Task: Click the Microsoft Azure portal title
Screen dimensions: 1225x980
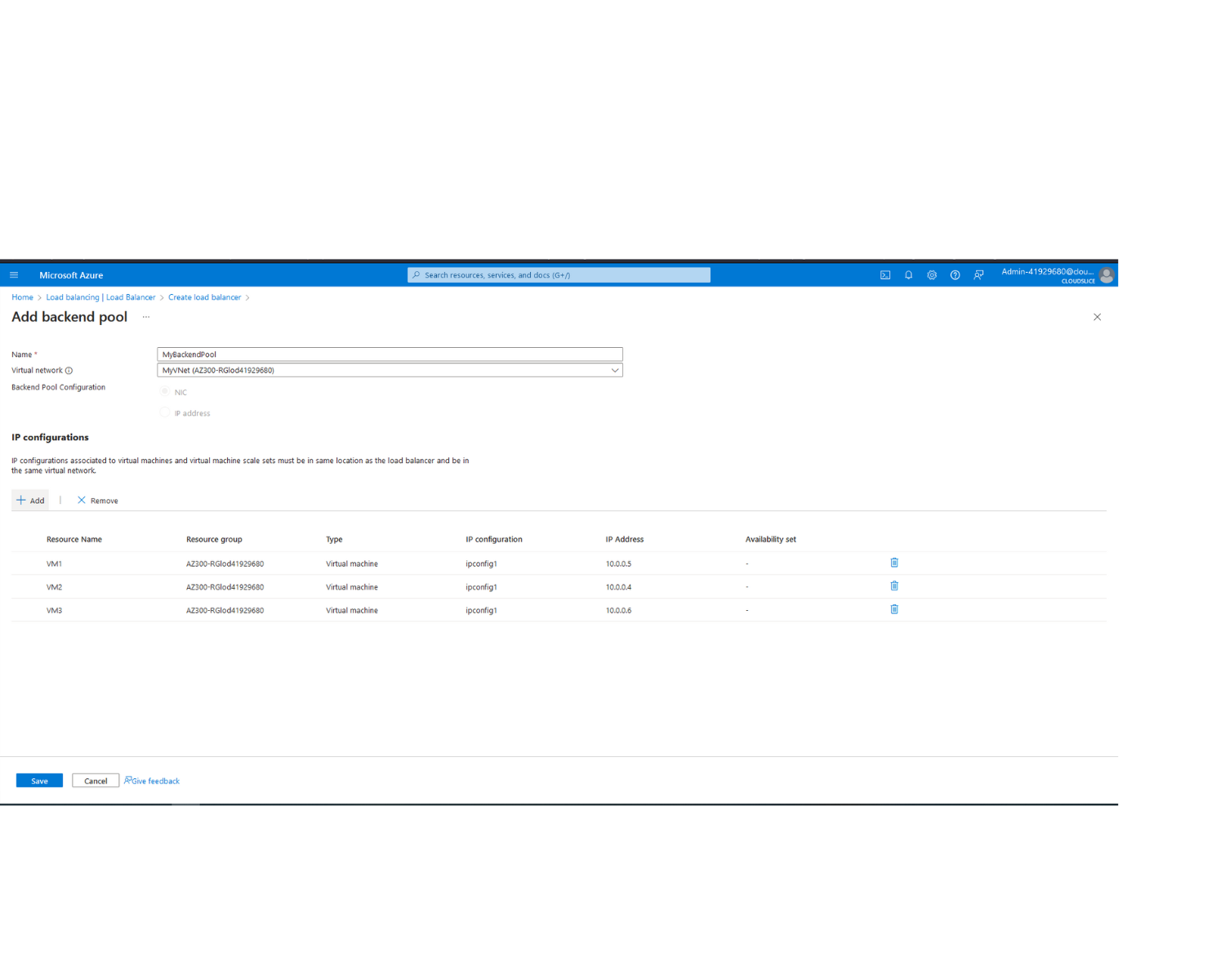Action: tap(71, 275)
